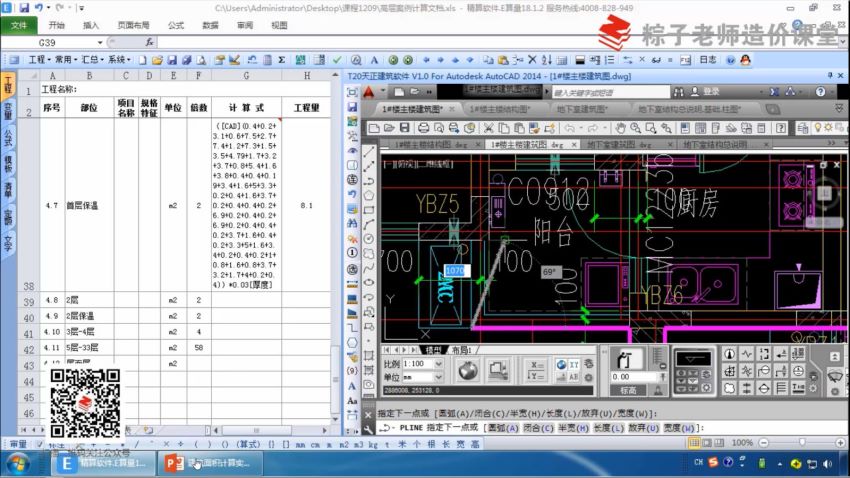Switch to the 开始 ribbon tab

point(56,25)
